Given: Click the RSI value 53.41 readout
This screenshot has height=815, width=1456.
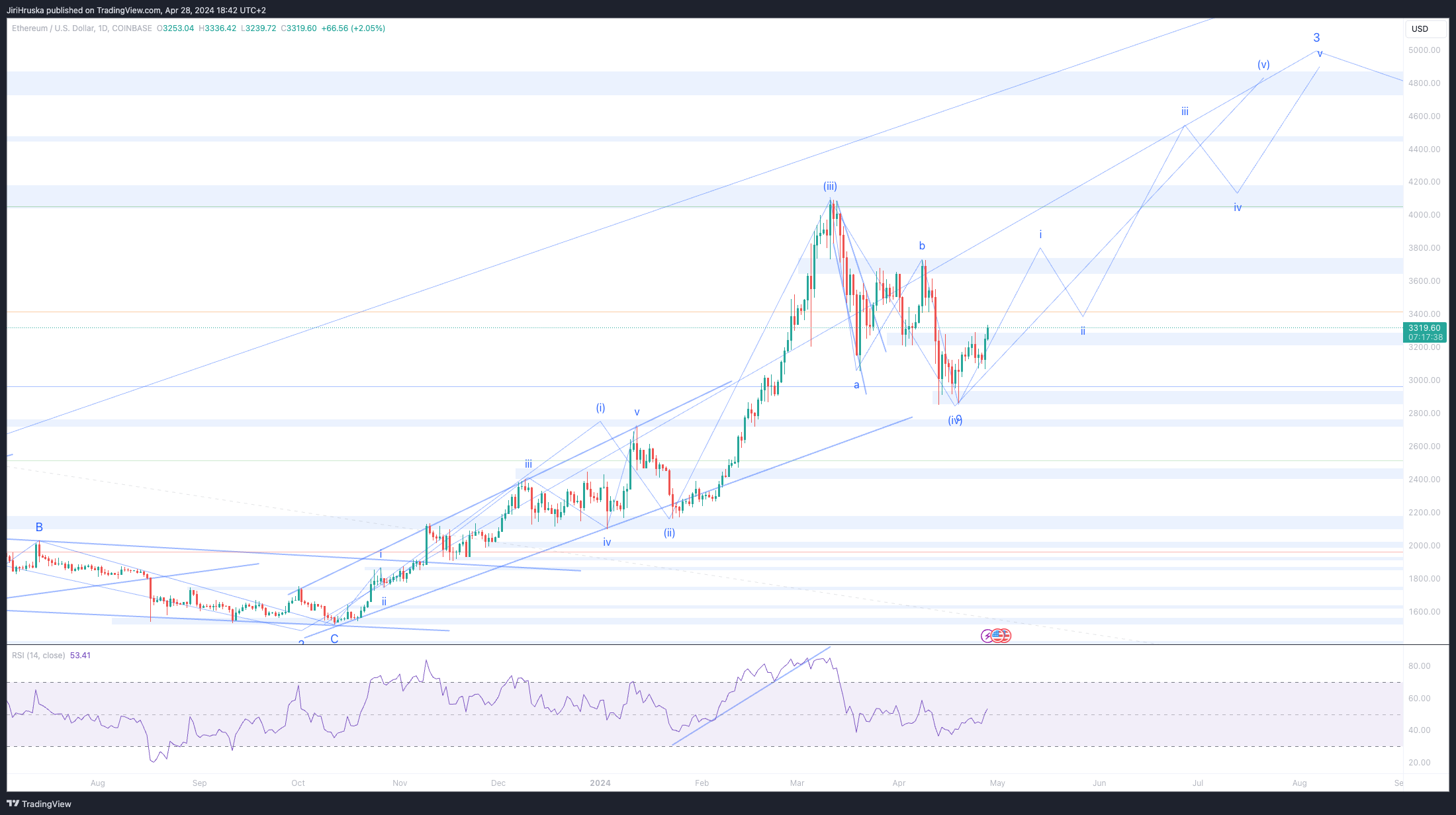Looking at the screenshot, I should pyautogui.click(x=80, y=656).
